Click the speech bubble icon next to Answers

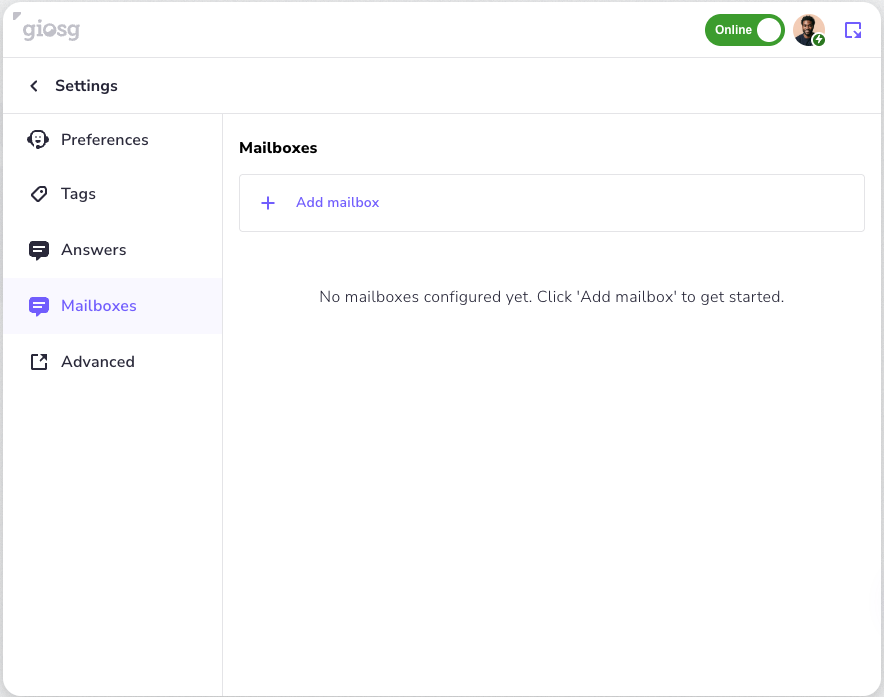38,249
